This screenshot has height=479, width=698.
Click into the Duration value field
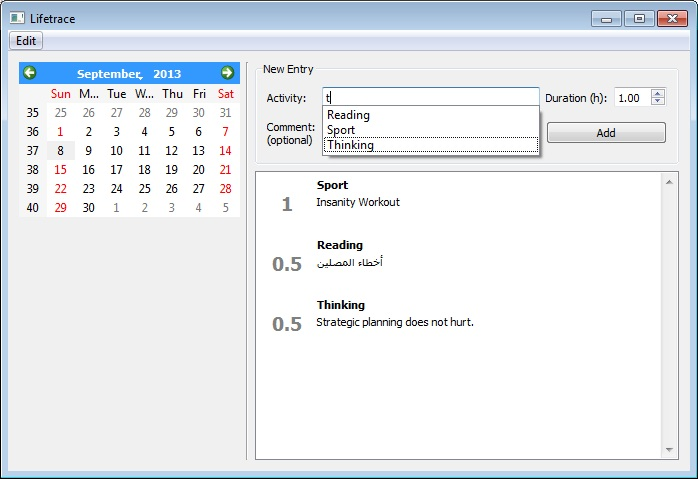[633, 98]
